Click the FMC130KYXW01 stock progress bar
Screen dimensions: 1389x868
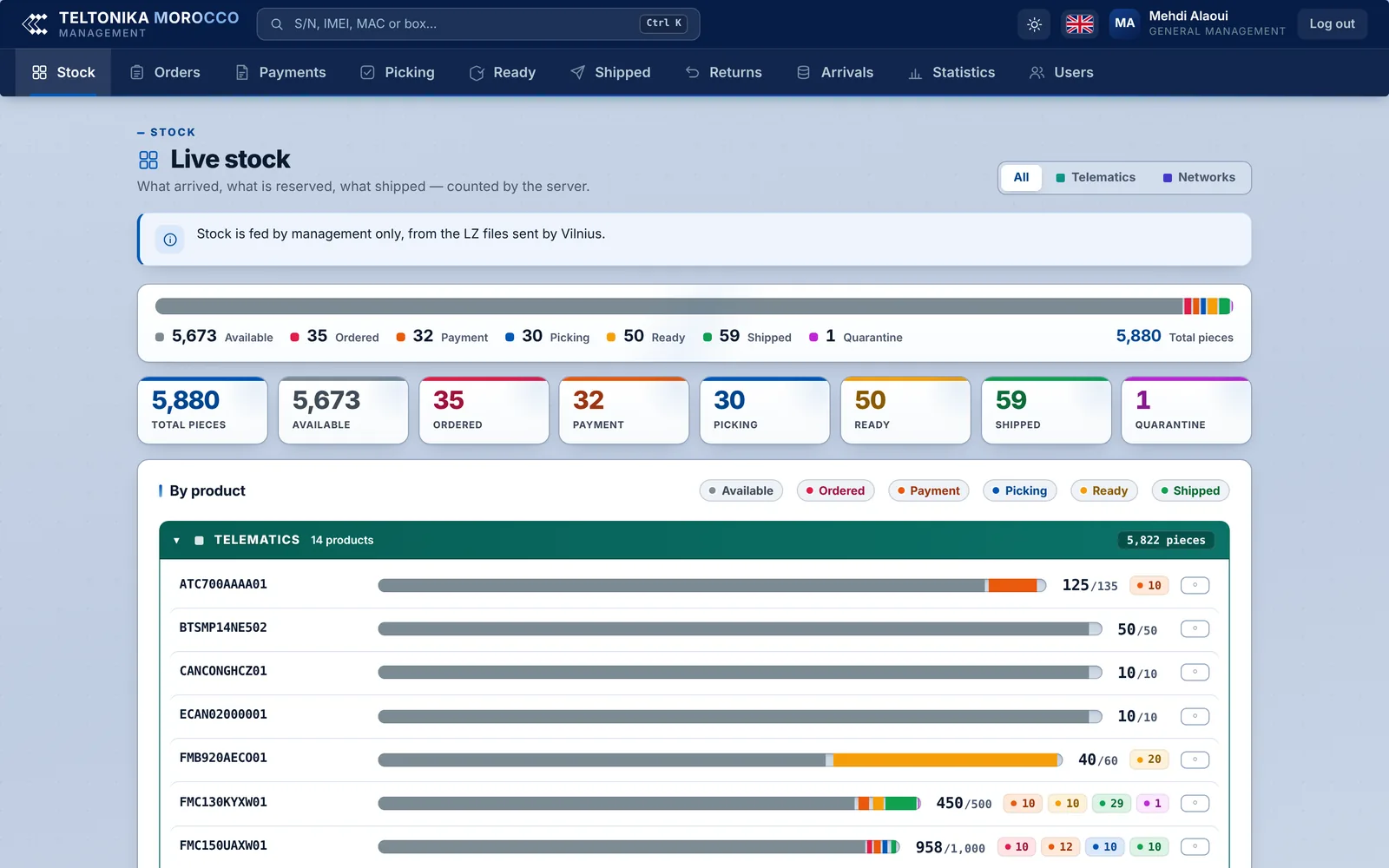point(649,804)
